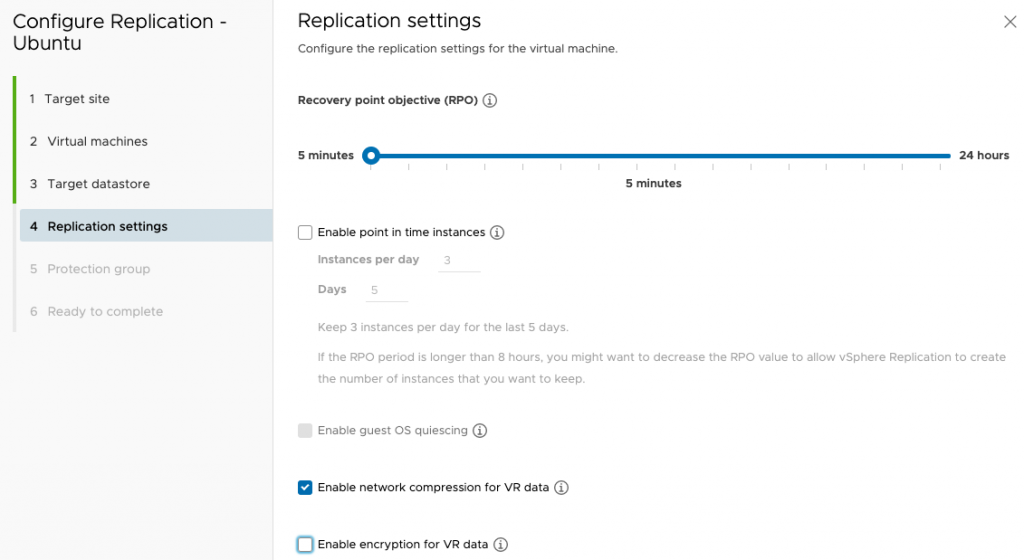The height and width of the screenshot is (560, 1024).
Task: Select step 4 Replication settings
Action: [146, 226]
